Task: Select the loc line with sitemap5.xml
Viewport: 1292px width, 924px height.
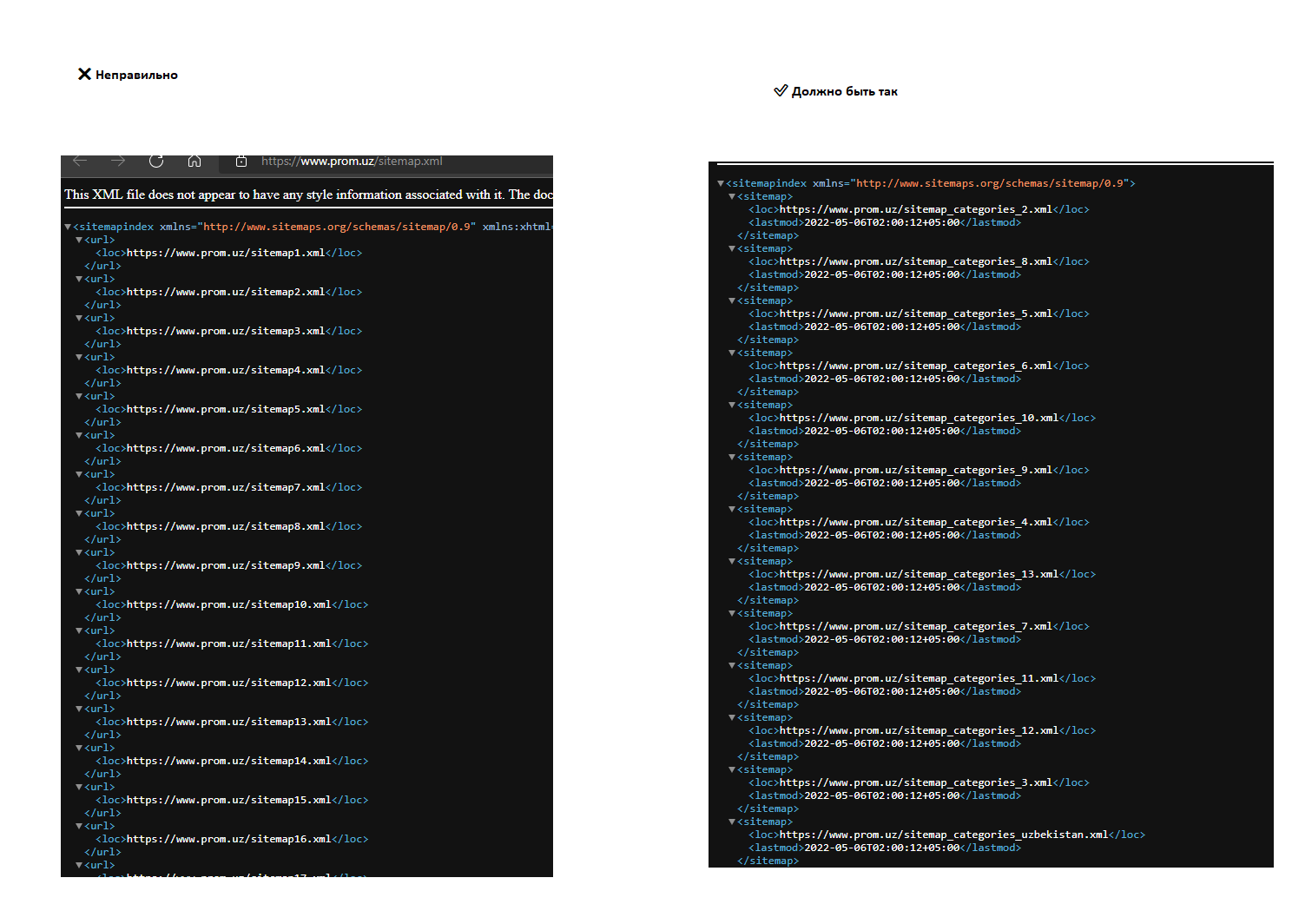Action: [229, 409]
